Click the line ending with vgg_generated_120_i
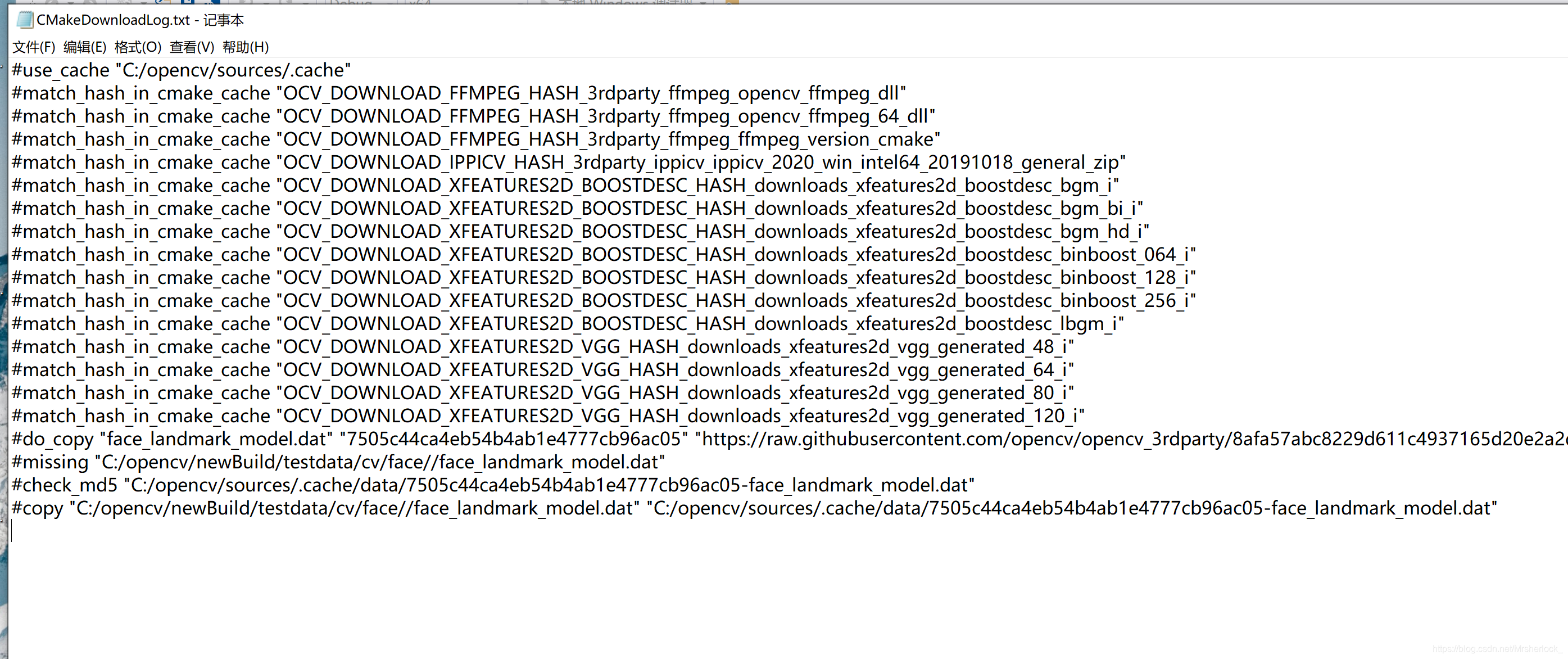1568x659 pixels. pyautogui.click(x=548, y=416)
